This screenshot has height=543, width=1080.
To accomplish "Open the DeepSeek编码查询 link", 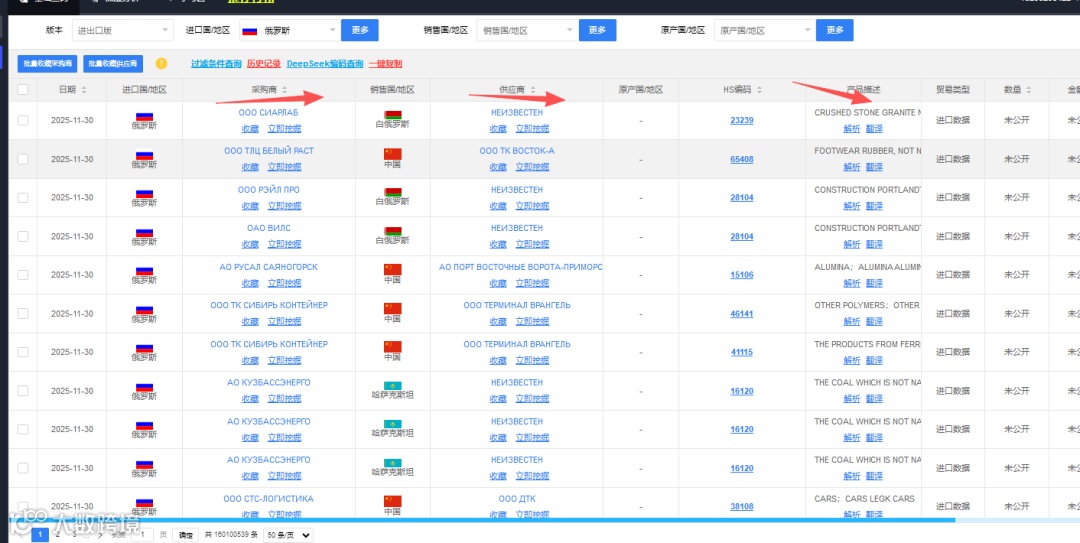I will [324, 63].
